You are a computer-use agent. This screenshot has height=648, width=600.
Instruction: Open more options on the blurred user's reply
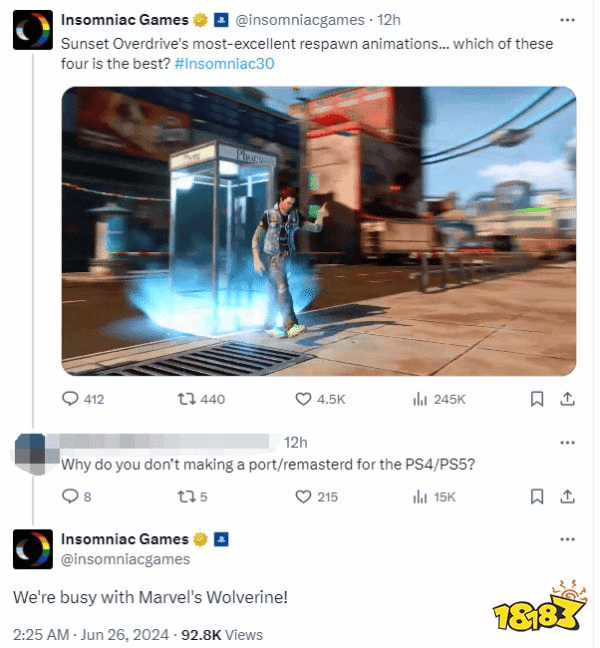click(567, 443)
